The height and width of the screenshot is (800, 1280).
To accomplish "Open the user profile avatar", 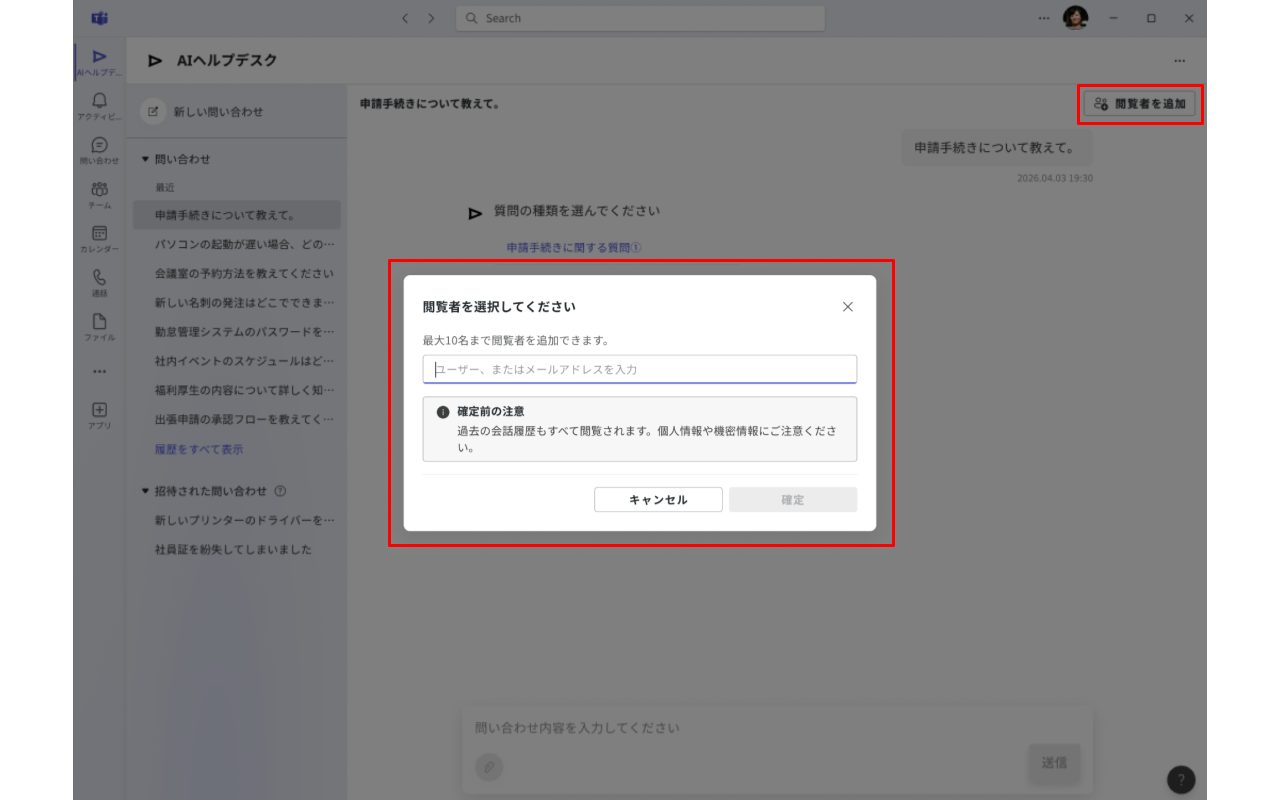I will 1075,18.
